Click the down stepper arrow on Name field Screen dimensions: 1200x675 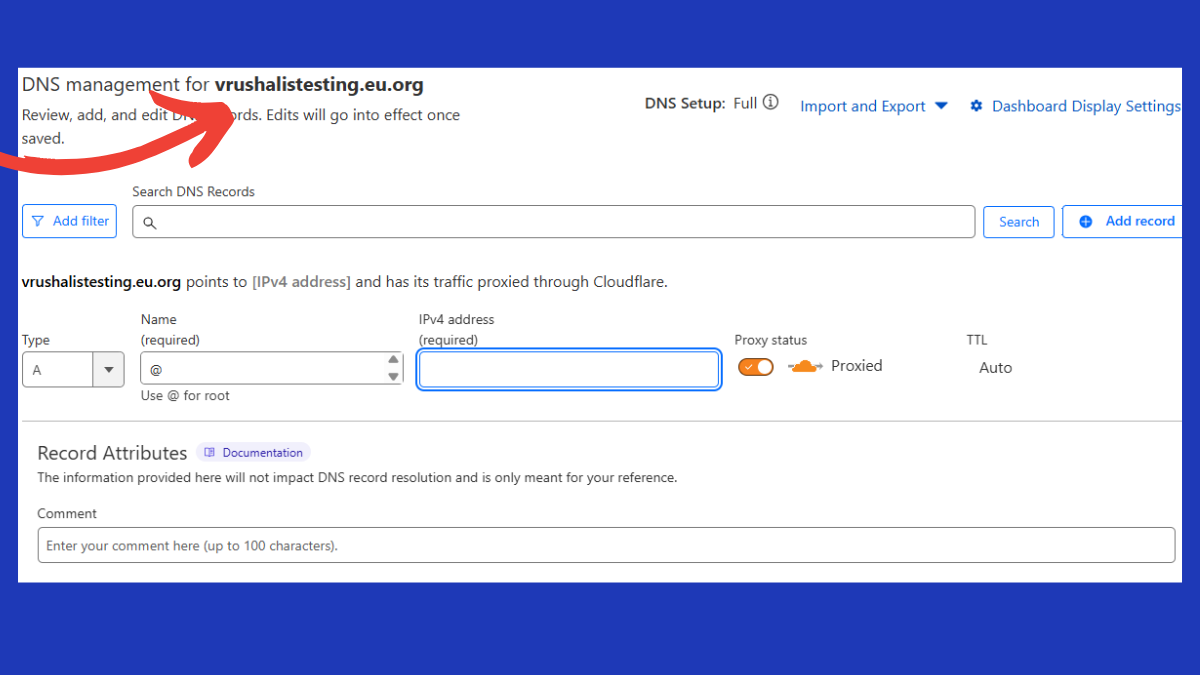[x=393, y=377]
